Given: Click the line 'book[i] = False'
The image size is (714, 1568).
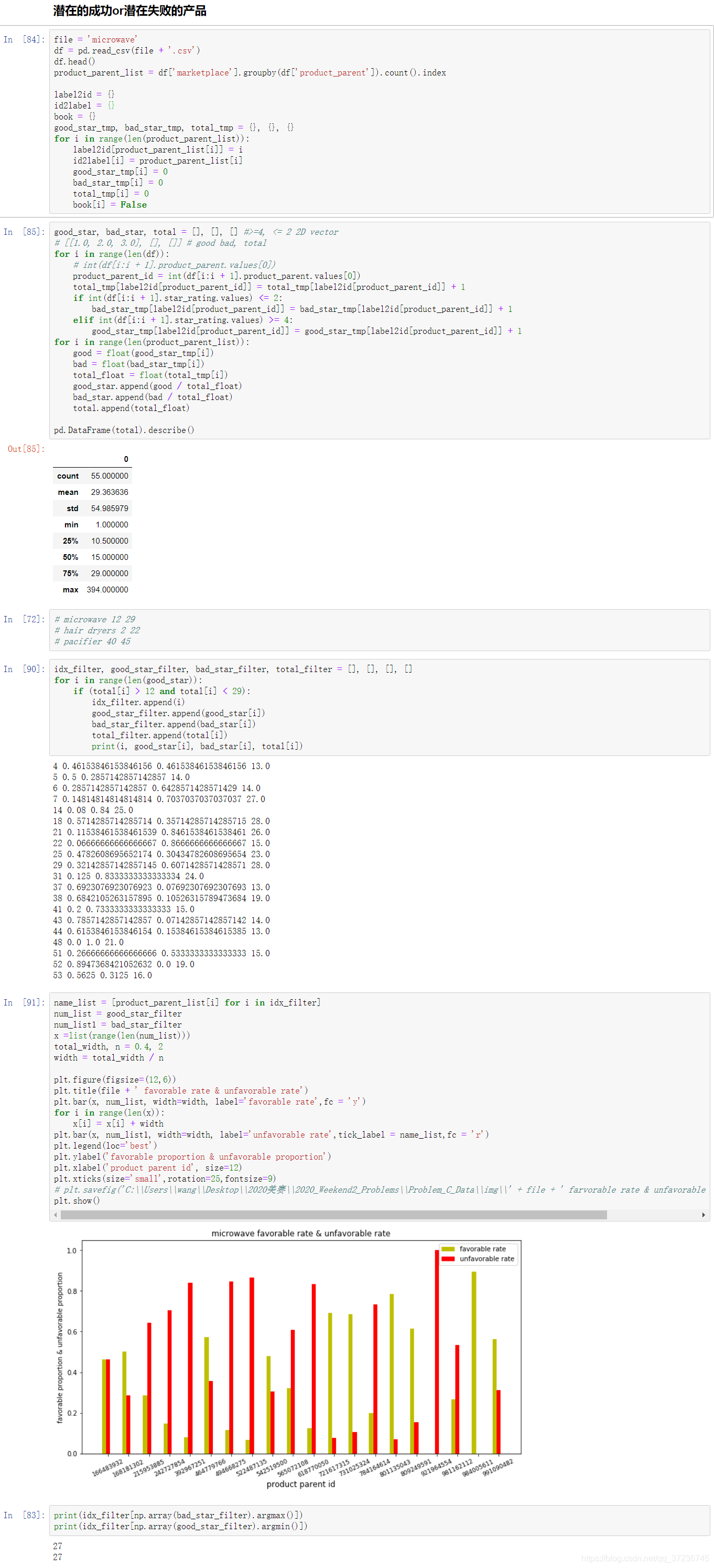Looking at the screenshot, I should point(110,204).
